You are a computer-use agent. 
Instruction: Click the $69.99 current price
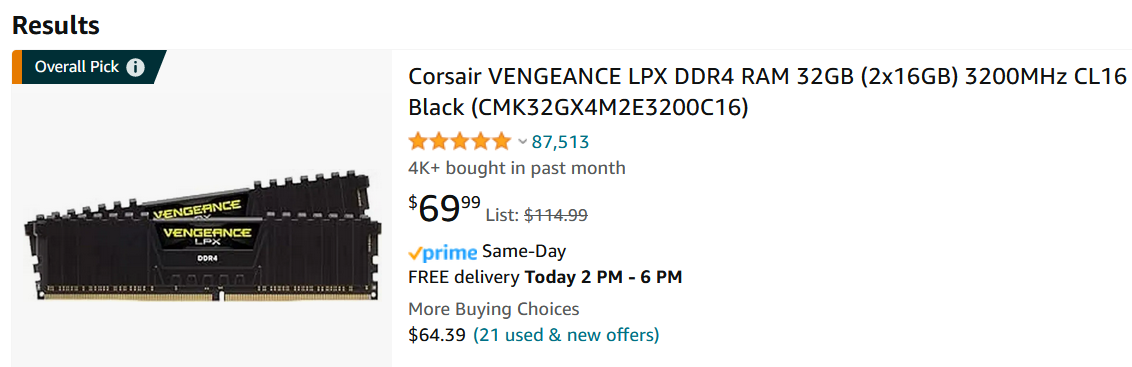point(445,209)
